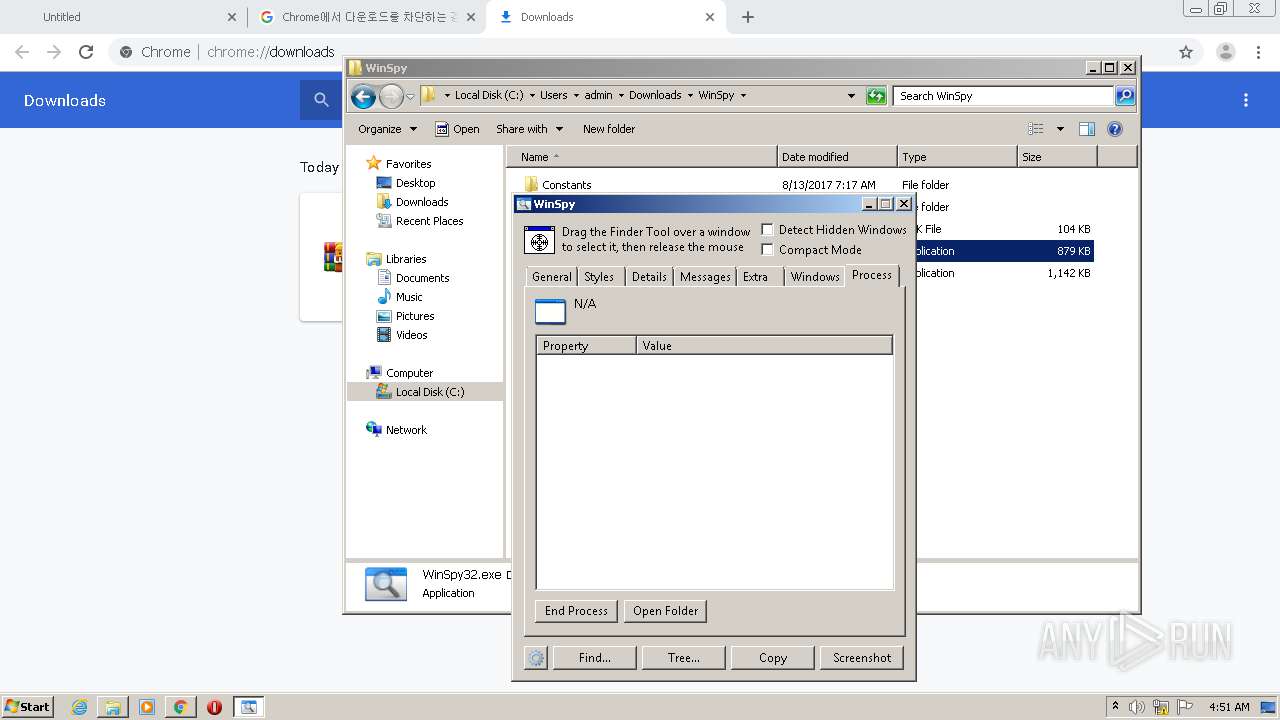Enable Detect Hidden Windows checkbox
The width and height of the screenshot is (1280, 720).
(x=768, y=230)
